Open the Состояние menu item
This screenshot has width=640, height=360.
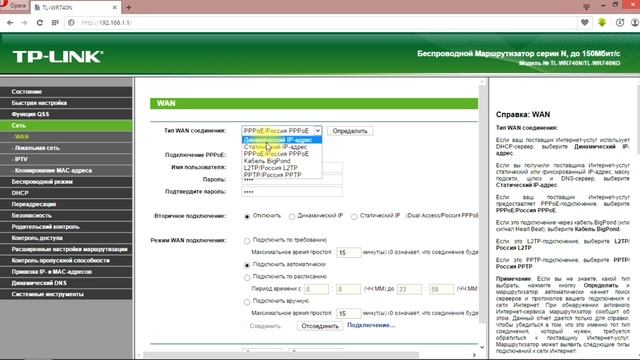pyautogui.click(x=66, y=91)
